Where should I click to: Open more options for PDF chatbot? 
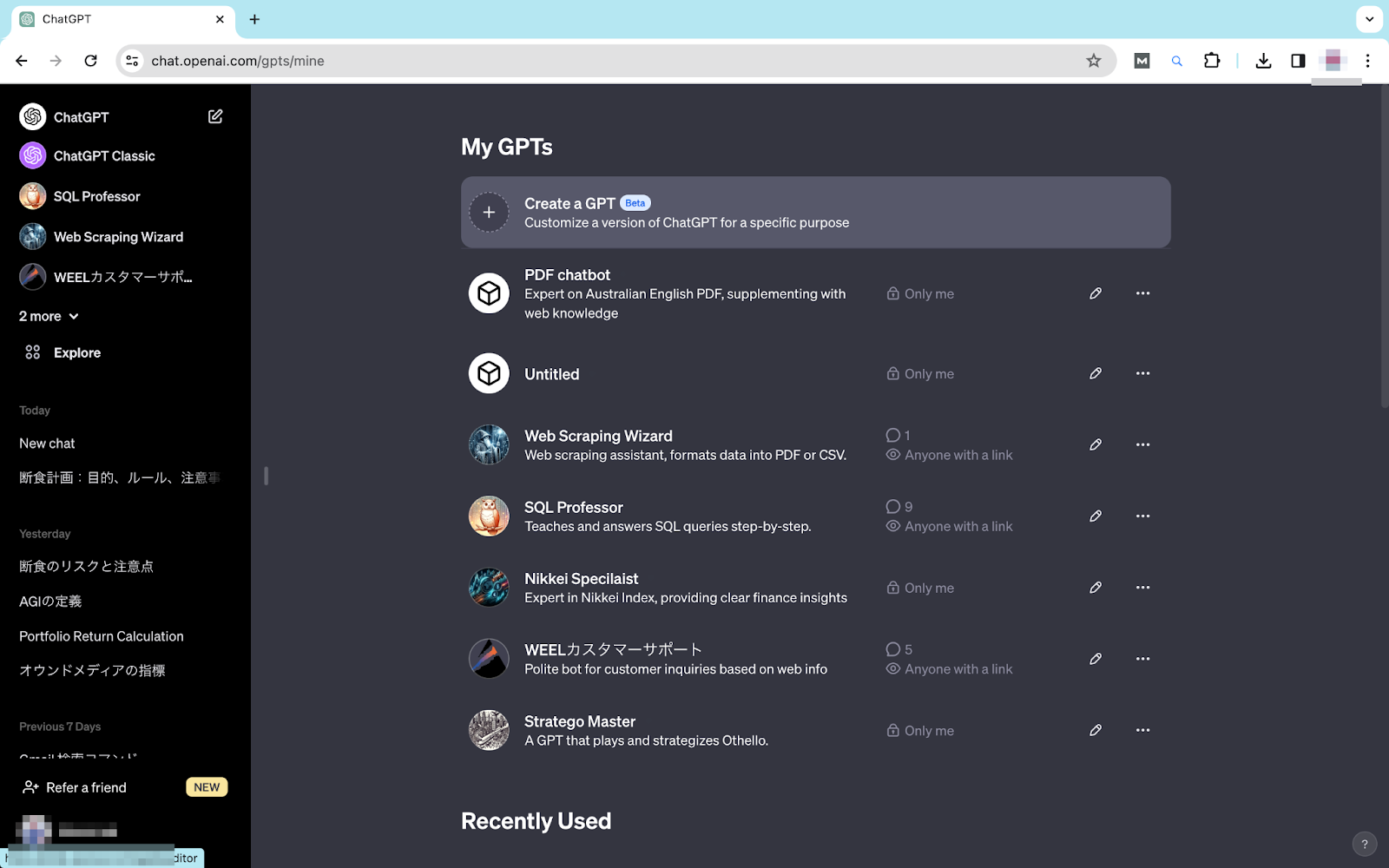1142,293
